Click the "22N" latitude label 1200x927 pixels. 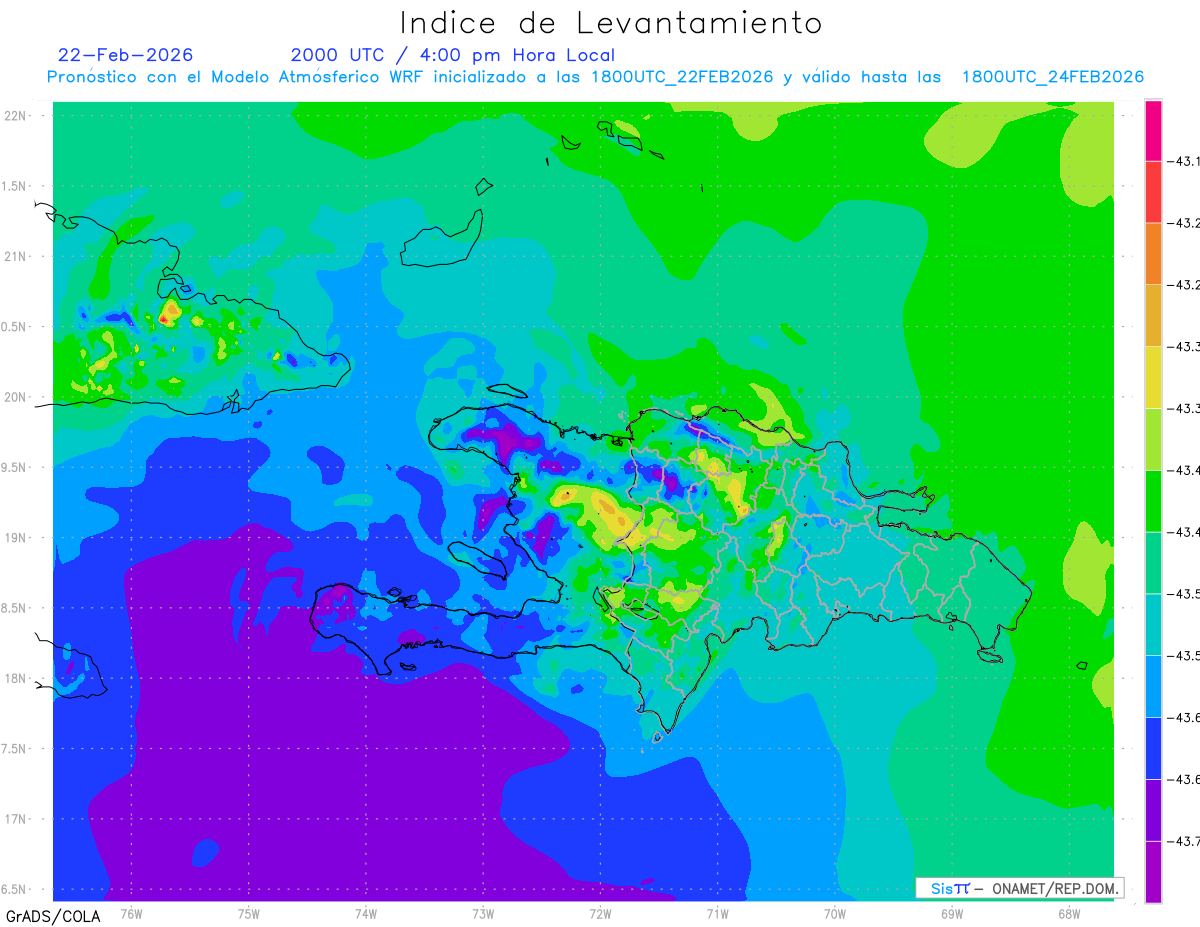coord(14,116)
